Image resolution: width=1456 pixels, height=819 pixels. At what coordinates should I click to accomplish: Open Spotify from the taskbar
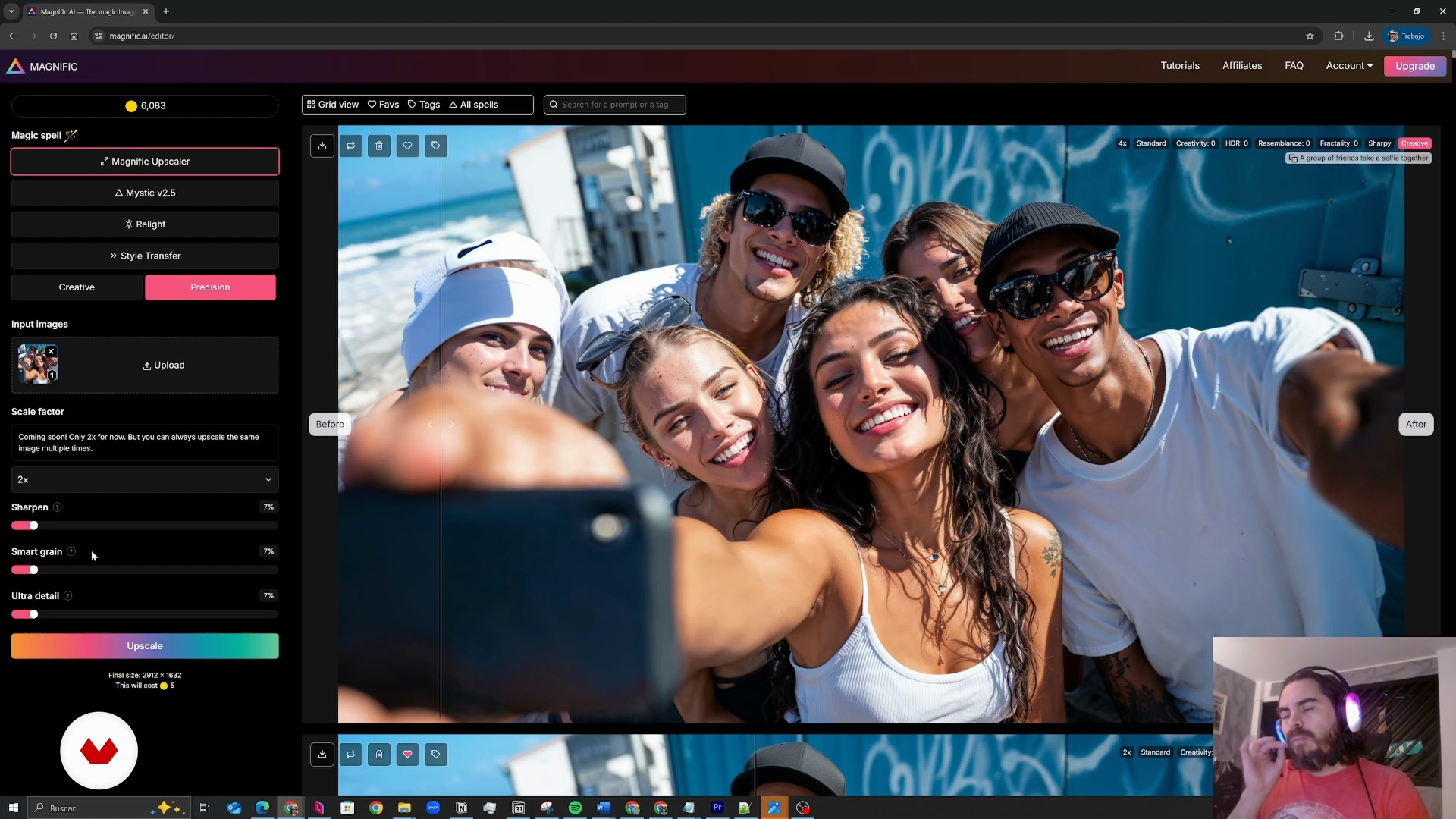pos(575,808)
